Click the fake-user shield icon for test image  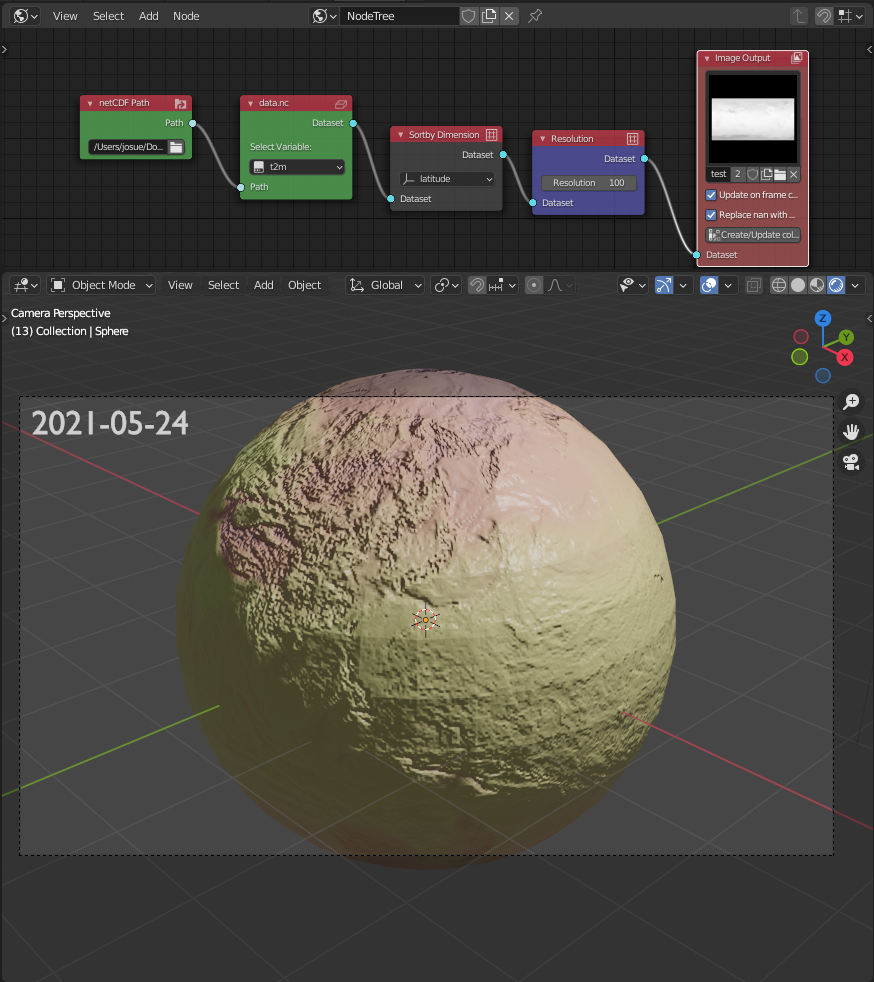point(752,173)
